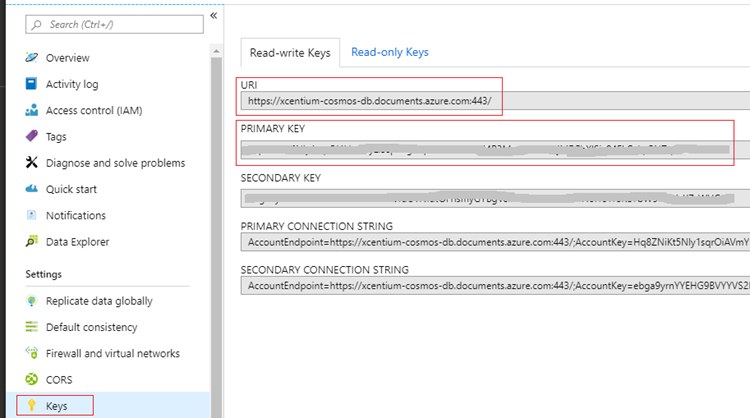Click the PRIMARY KEY value field

[495, 150]
